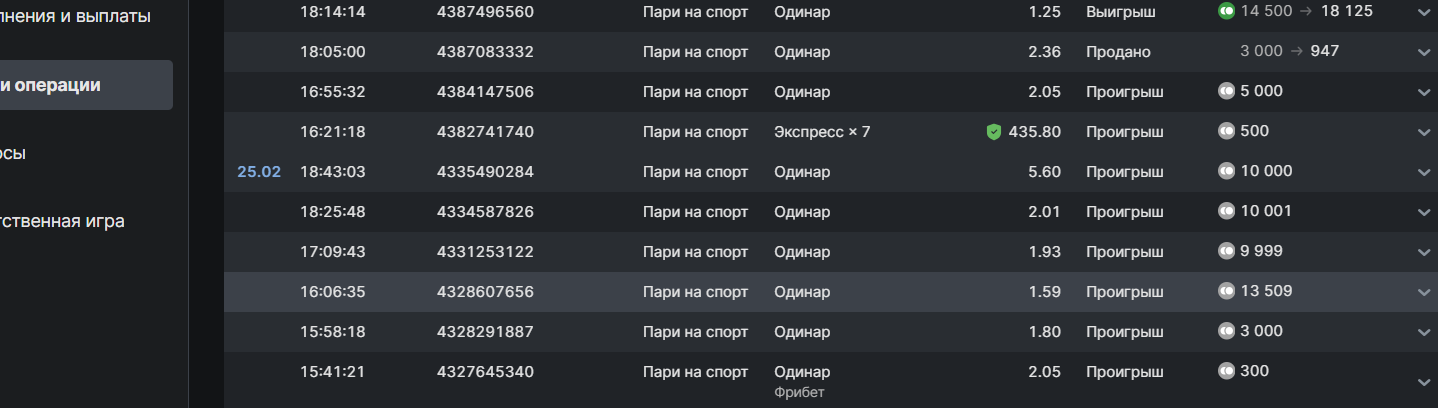Open the 'и выплаты' sidebar item
1438x408 pixels.
(x=75, y=16)
